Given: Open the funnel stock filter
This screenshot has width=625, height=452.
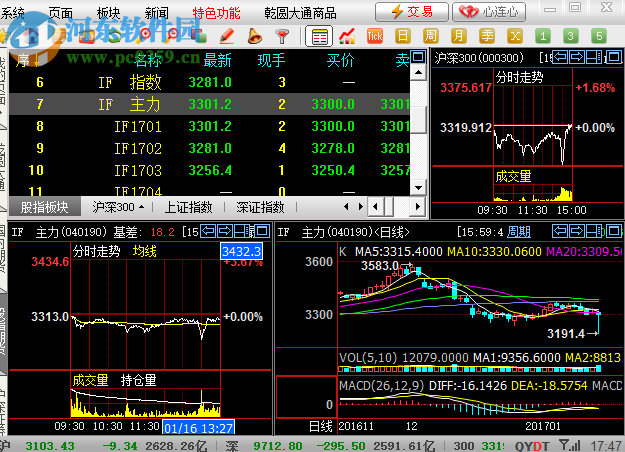Looking at the screenshot, I should [x=282, y=36].
